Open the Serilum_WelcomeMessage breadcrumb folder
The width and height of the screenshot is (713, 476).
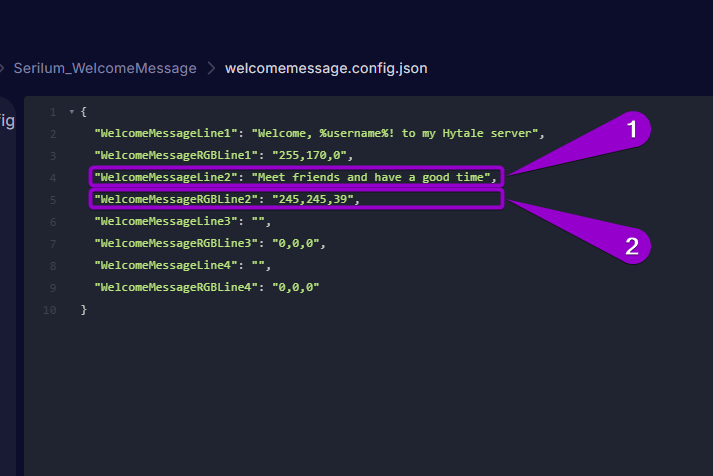click(105, 68)
